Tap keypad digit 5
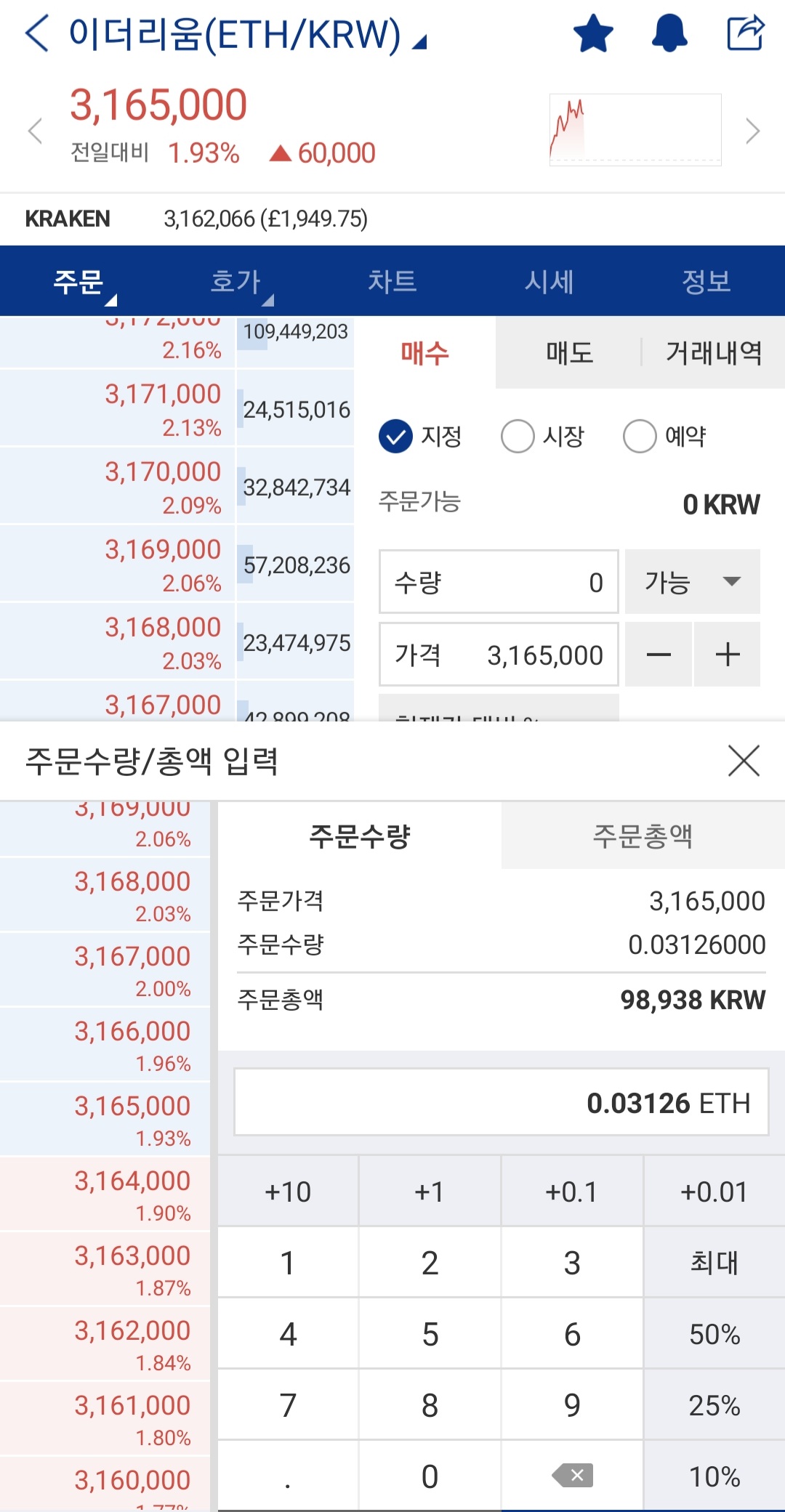Image resolution: width=785 pixels, height=1512 pixels. tap(430, 1334)
